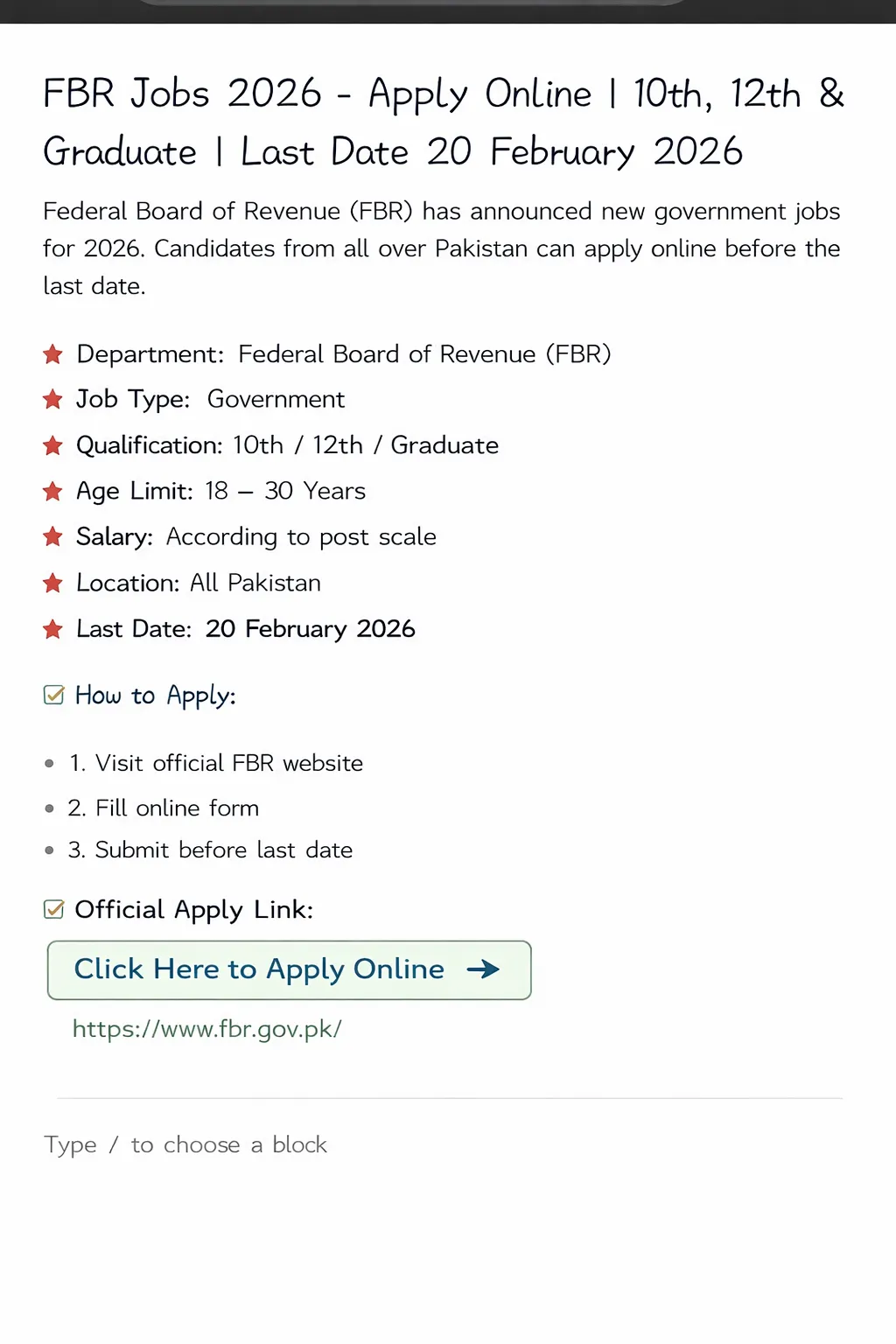Click the Click Here to Apply Online button
This screenshot has width=896, height=1344.
tap(289, 969)
